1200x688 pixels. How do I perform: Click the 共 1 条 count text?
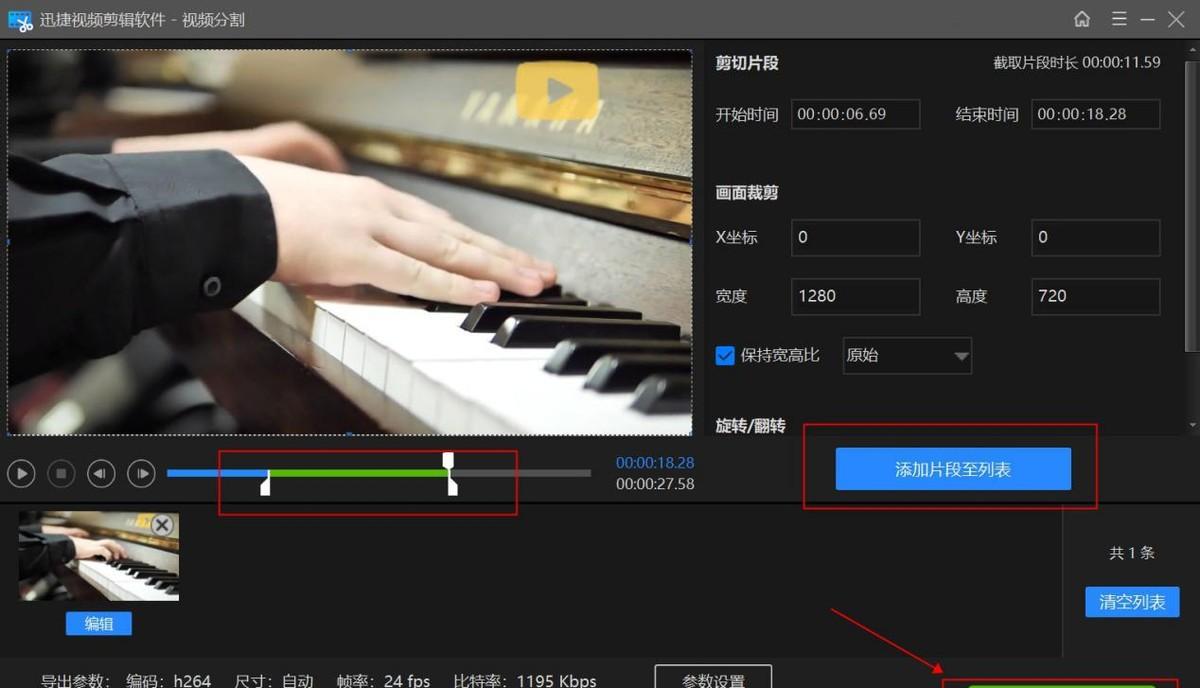[1132, 553]
